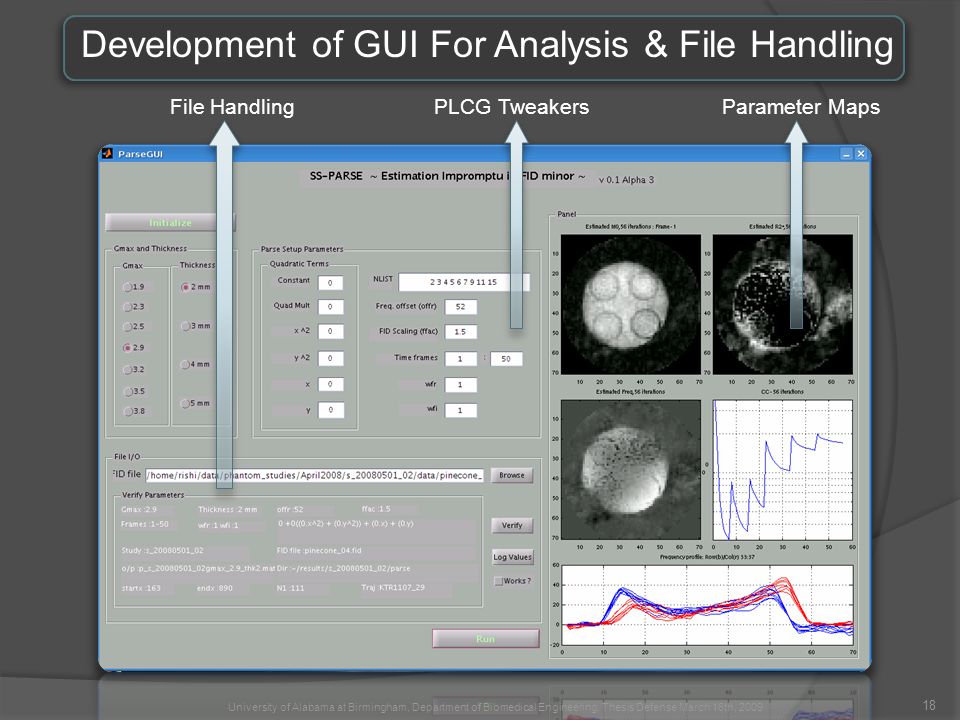Select Gmax 3.8 radio button
This screenshot has height=720, width=960.
coord(128,411)
